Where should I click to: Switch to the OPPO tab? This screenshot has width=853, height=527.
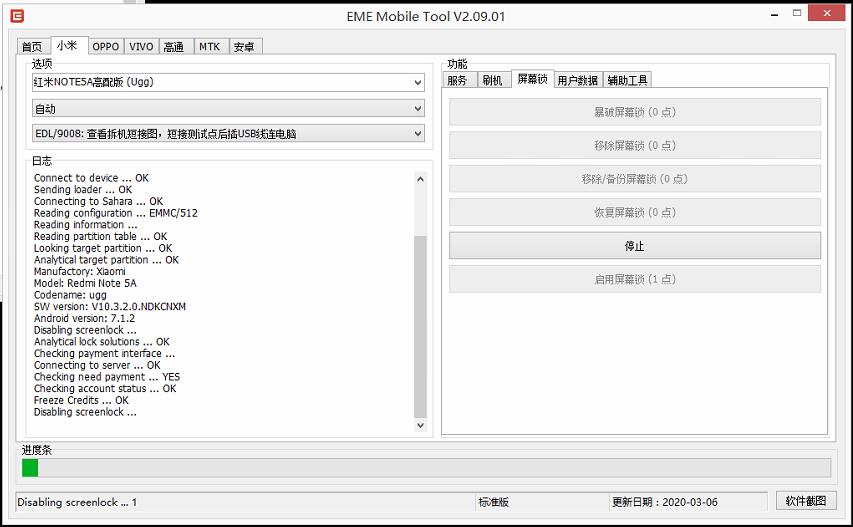click(x=106, y=47)
